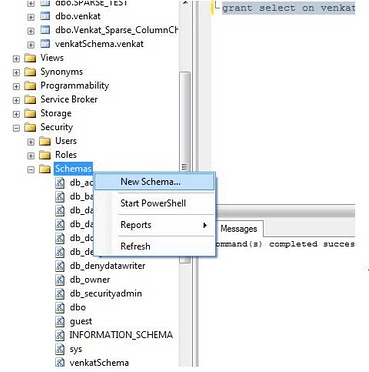369x372 pixels.
Task: Switch to the Messages tab
Action: click(x=239, y=229)
